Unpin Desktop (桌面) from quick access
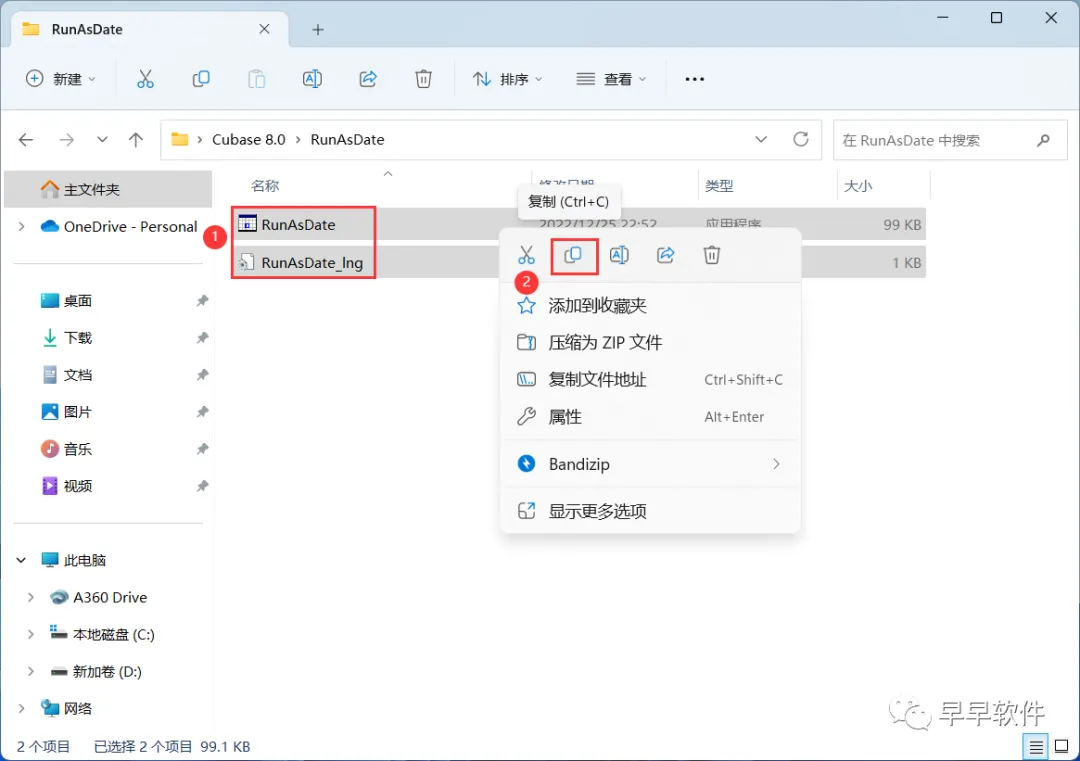1080x761 pixels. tap(202, 301)
